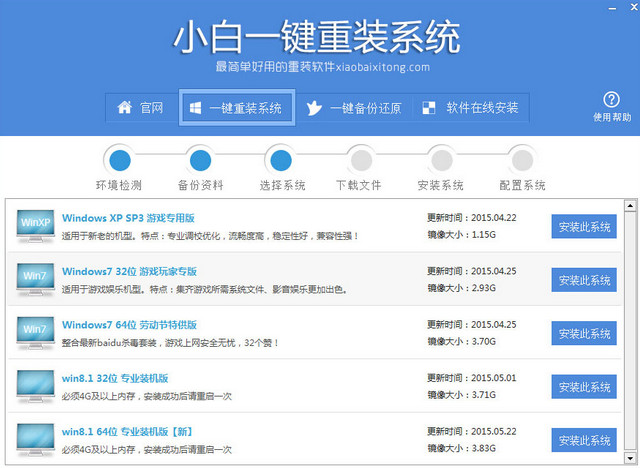Screen dimensions: 640x468
Task: Select the 一键重装系统 tab
Action: 236,108
